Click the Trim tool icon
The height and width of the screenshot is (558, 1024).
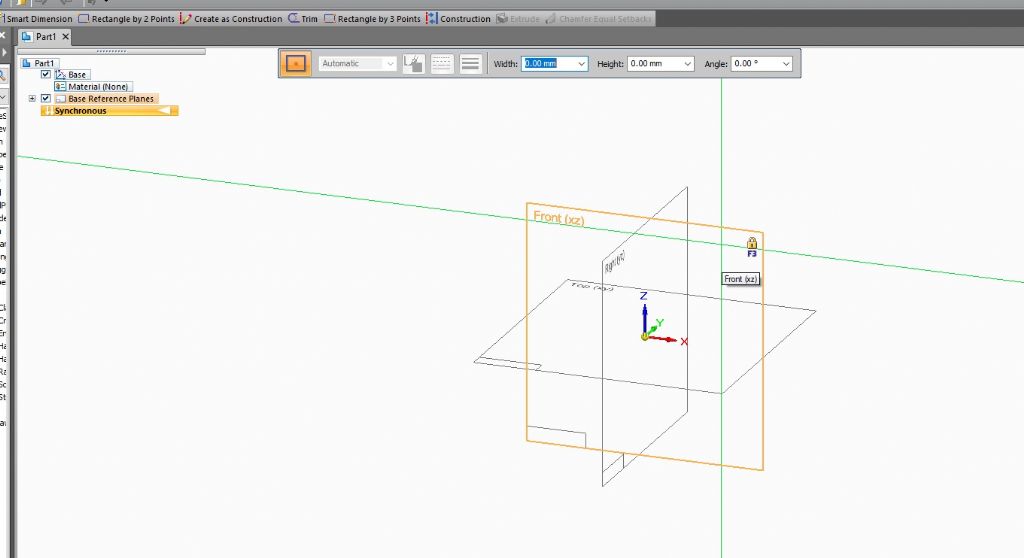[x=294, y=19]
